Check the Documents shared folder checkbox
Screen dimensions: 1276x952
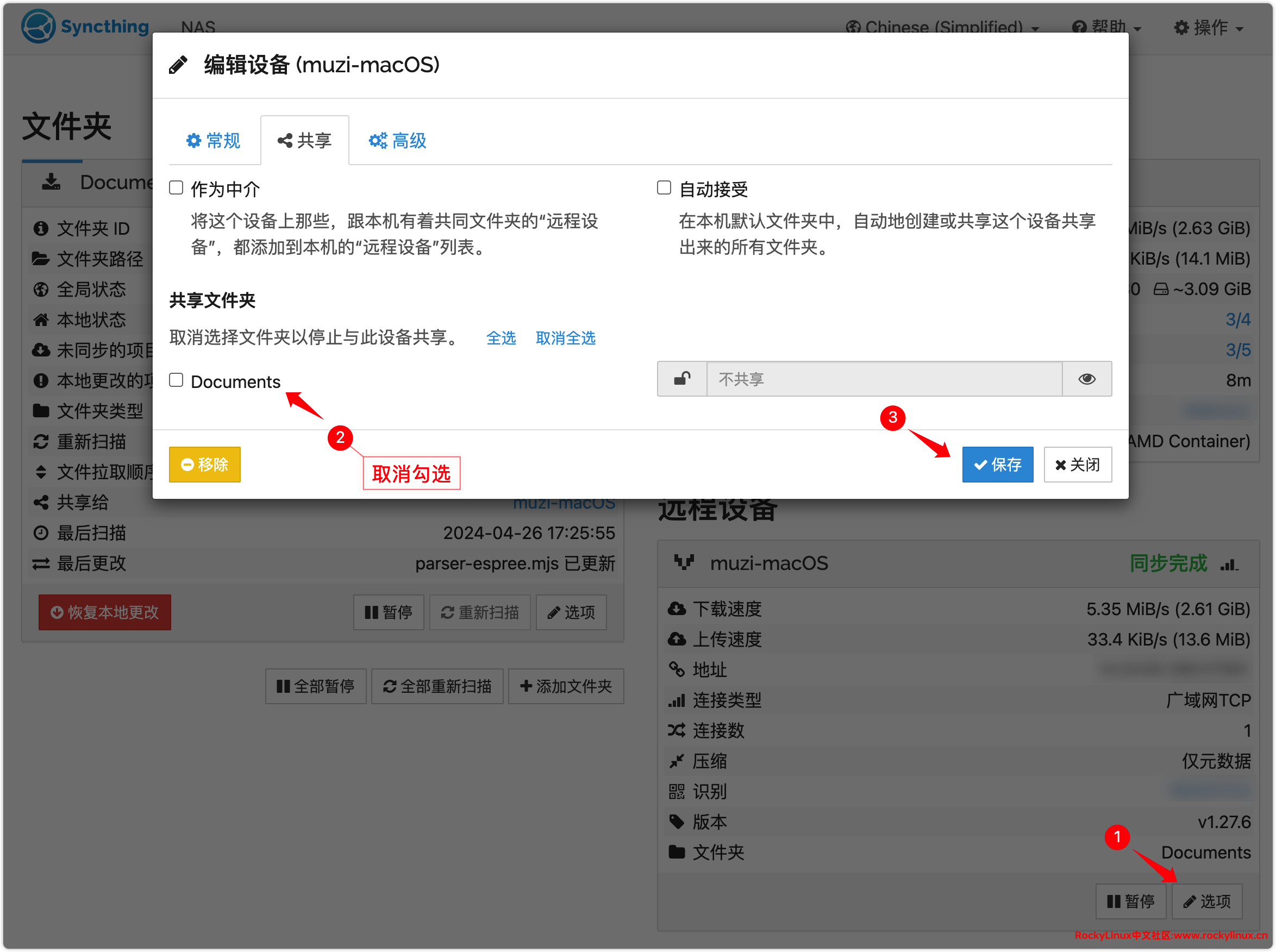(177, 380)
